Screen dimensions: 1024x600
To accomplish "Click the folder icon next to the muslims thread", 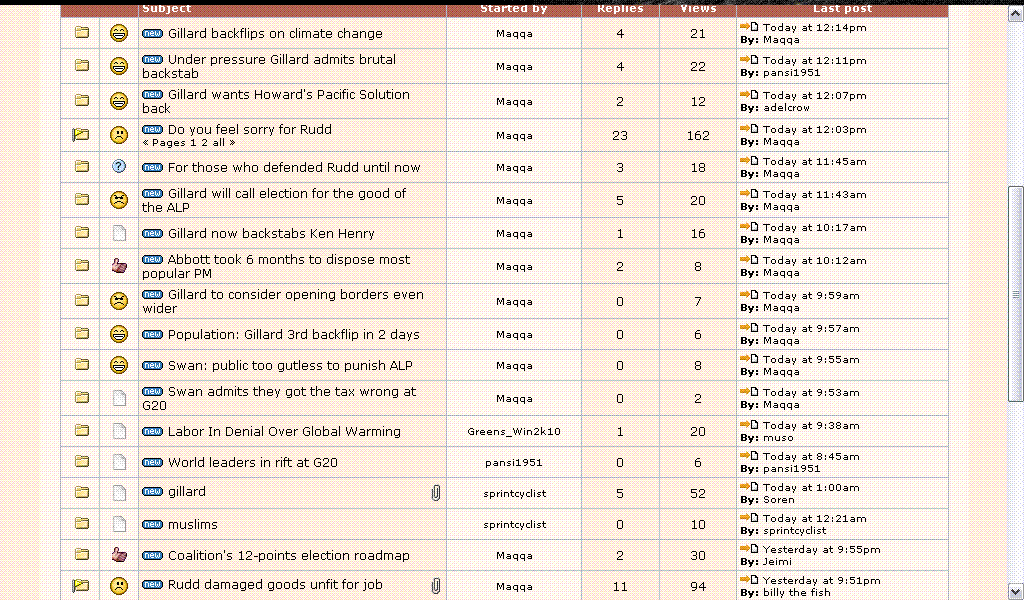I will [x=80, y=523].
